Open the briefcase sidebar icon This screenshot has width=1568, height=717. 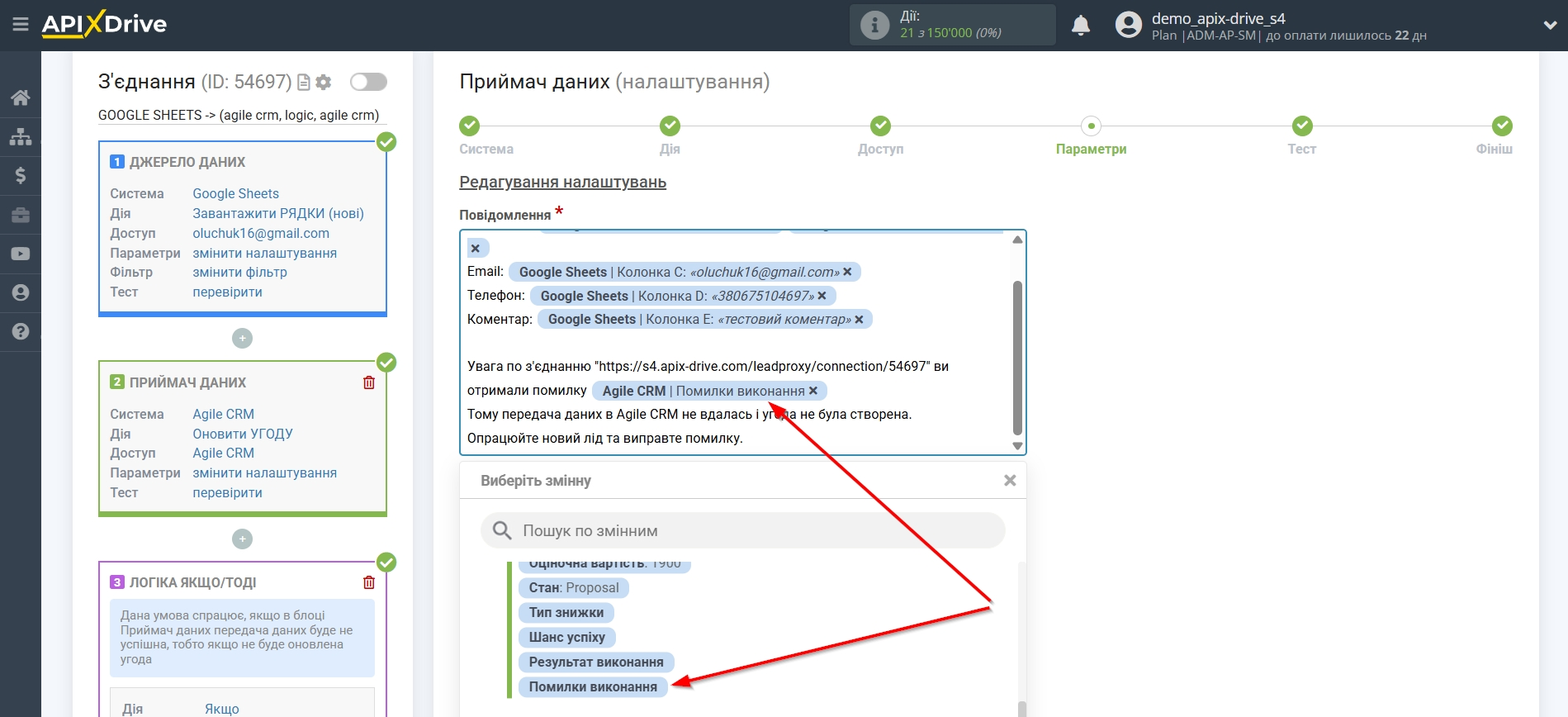tap(21, 215)
